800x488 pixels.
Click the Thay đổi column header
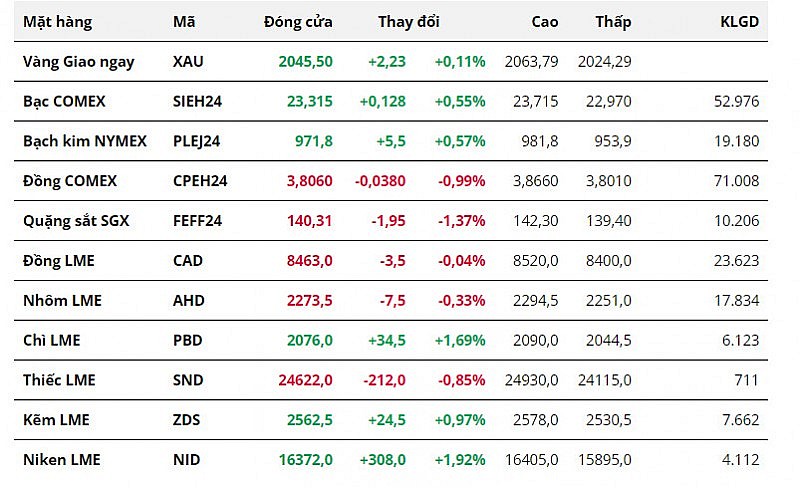[408, 22]
